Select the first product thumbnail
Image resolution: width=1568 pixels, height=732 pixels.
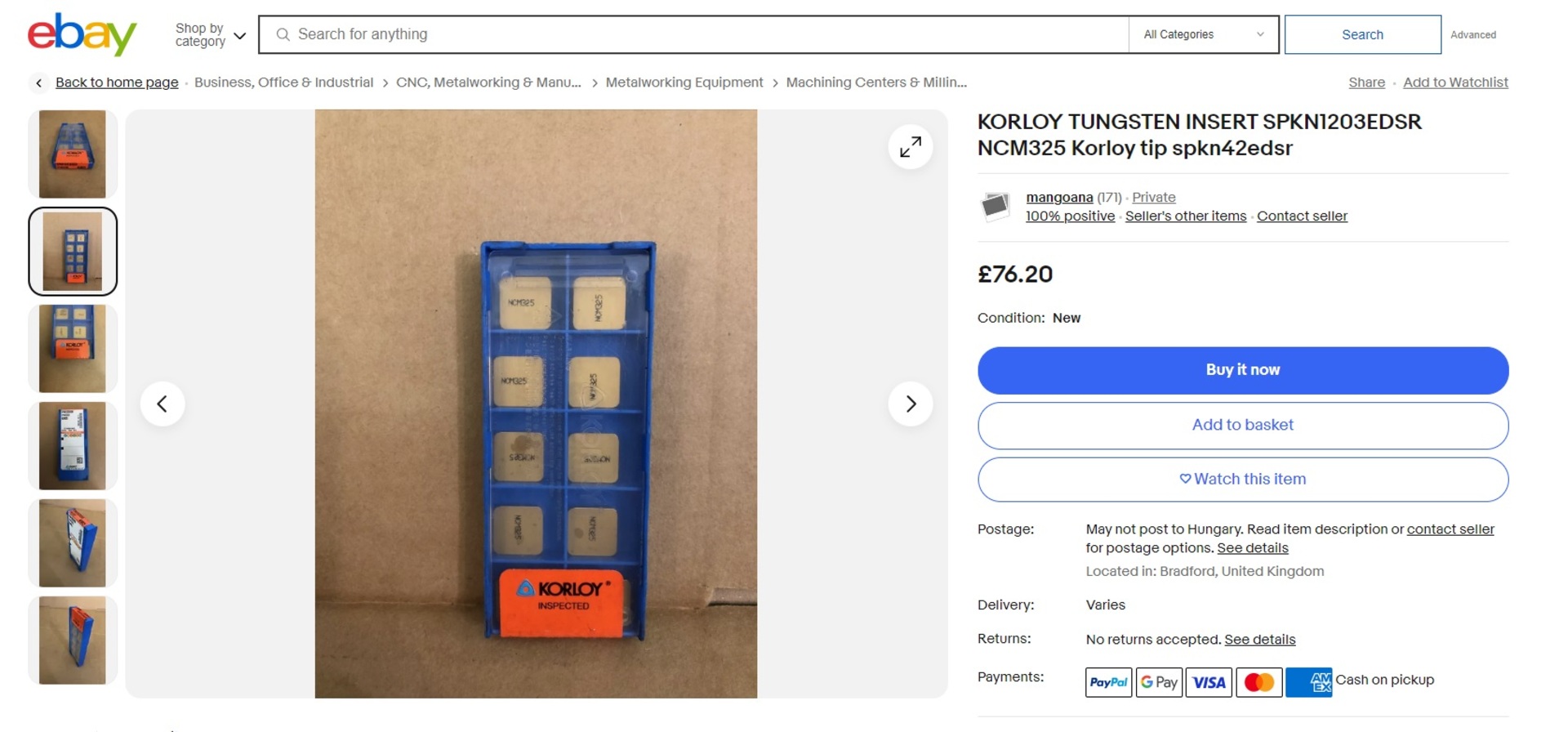click(73, 154)
